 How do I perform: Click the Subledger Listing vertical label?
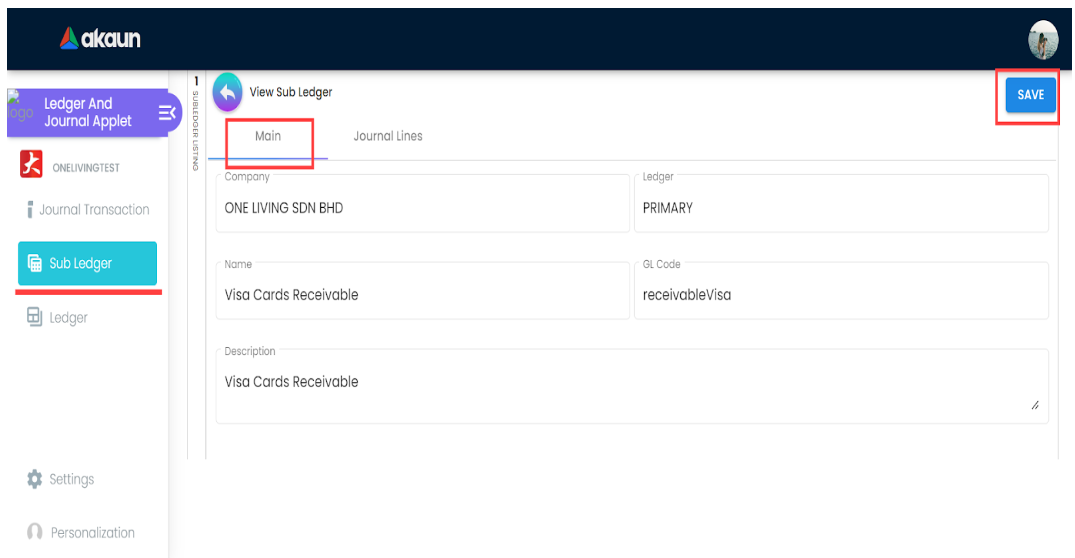point(195,130)
